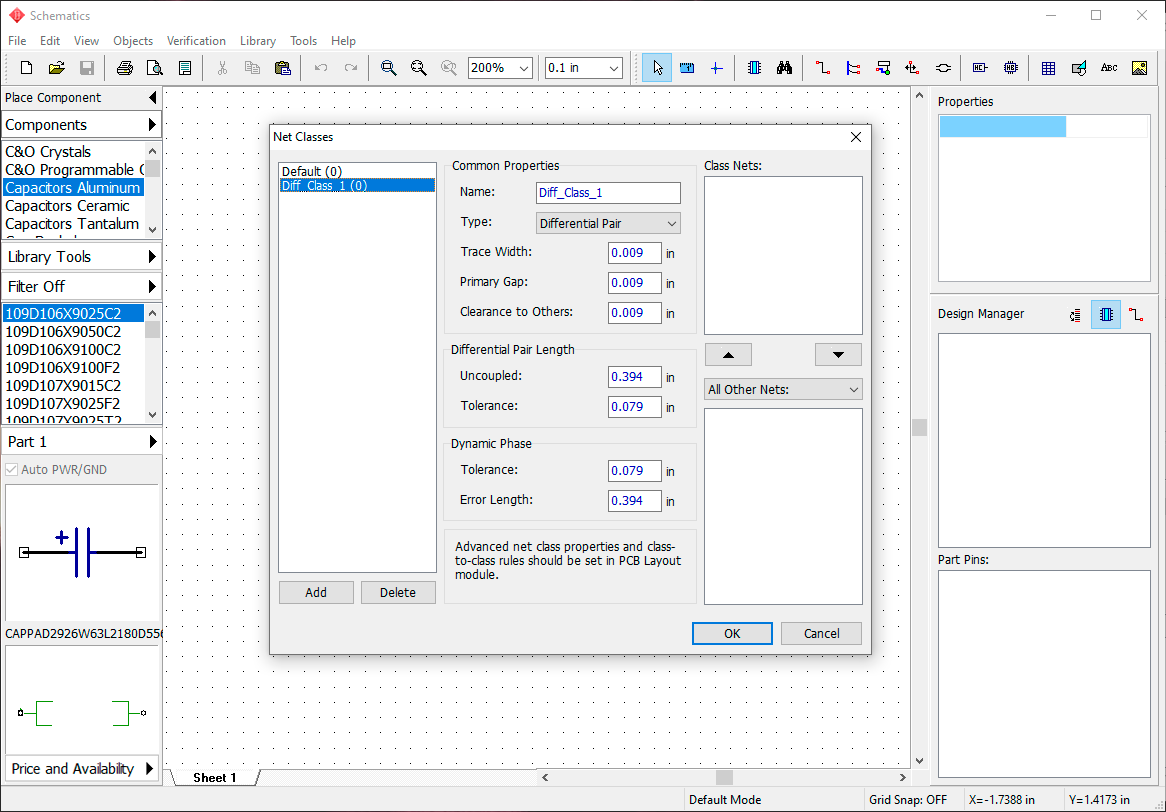Viewport: 1166px width, 812px height.
Task: Show nets view in Design Manager
Action: pyautogui.click(x=1136, y=315)
